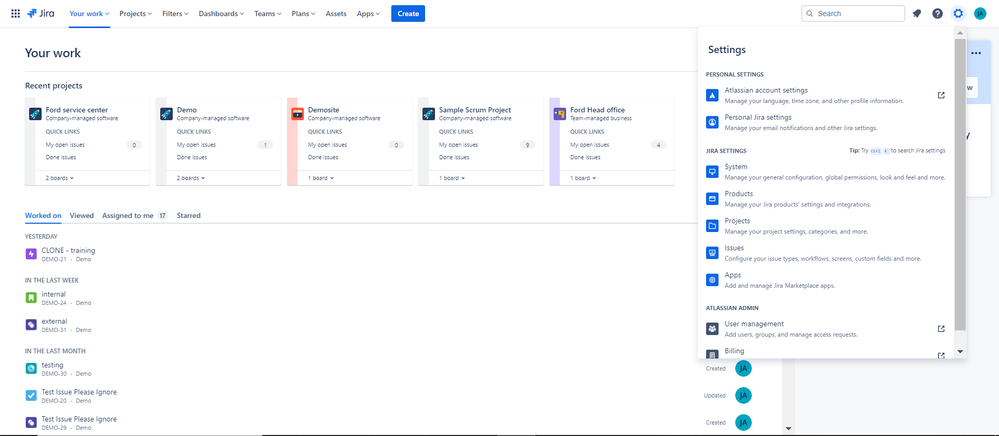The image size is (999, 436).
Task: Expand the Your work dropdown
Action: tap(89, 13)
